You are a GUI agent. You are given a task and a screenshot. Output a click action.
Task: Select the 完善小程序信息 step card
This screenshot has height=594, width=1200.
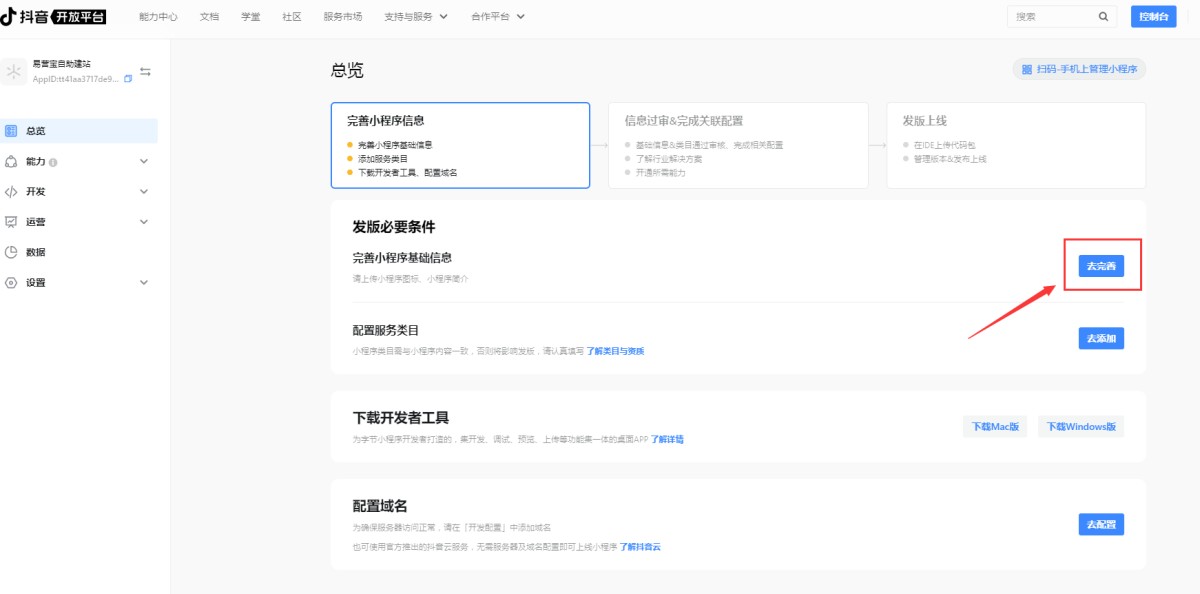[460, 145]
